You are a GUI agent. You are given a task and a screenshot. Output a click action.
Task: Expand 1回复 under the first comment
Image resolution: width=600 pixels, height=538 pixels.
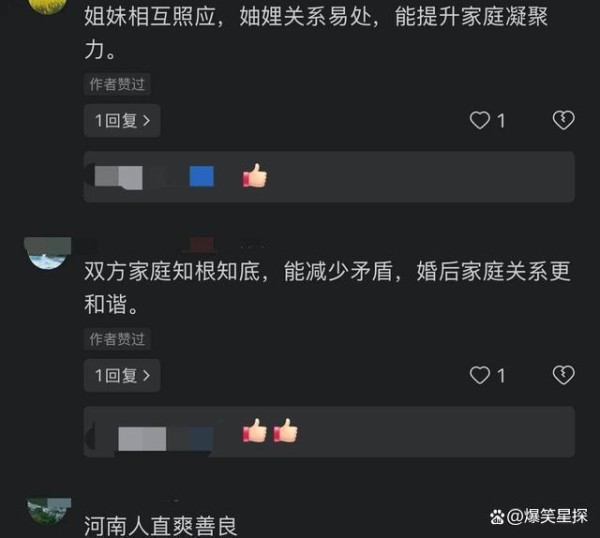click(x=122, y=121)
